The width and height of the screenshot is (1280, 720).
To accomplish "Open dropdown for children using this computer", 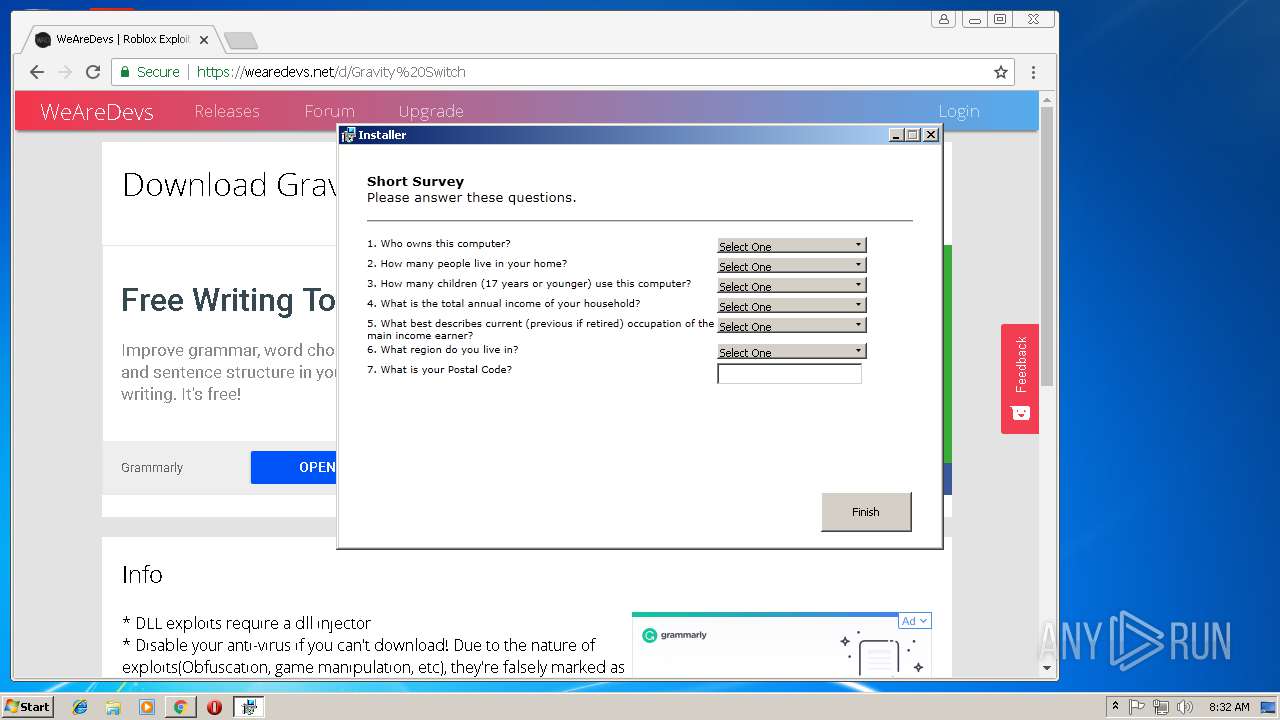I will click(791, 285).
